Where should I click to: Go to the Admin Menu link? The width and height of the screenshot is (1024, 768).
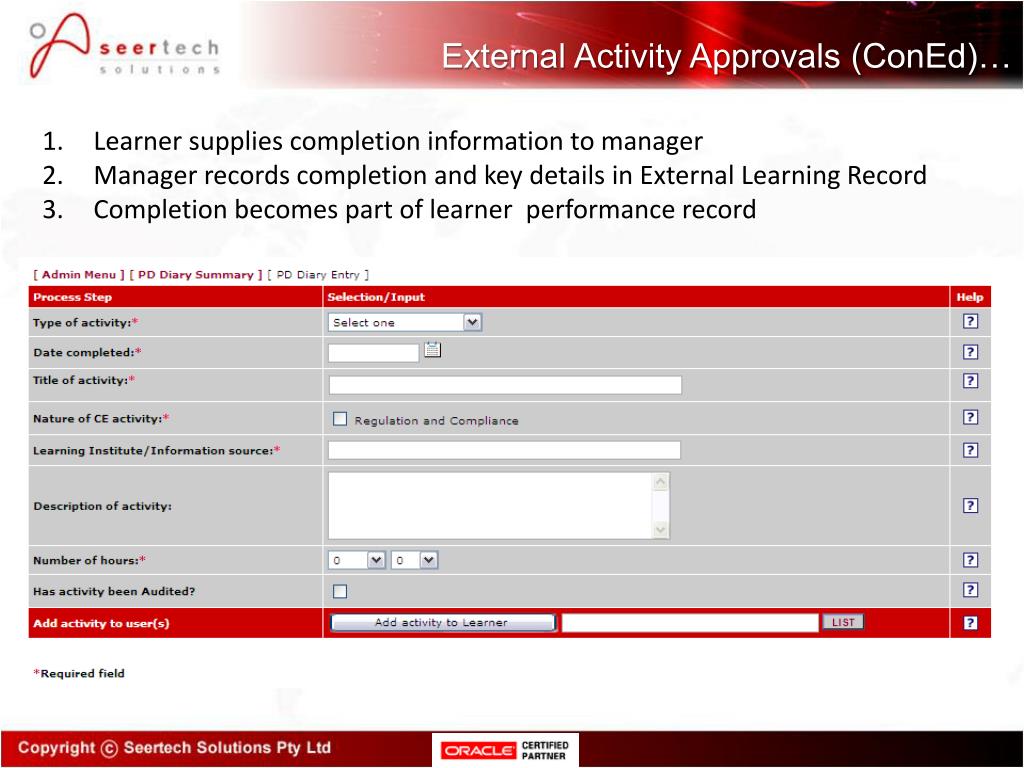[x=79, y=275]
